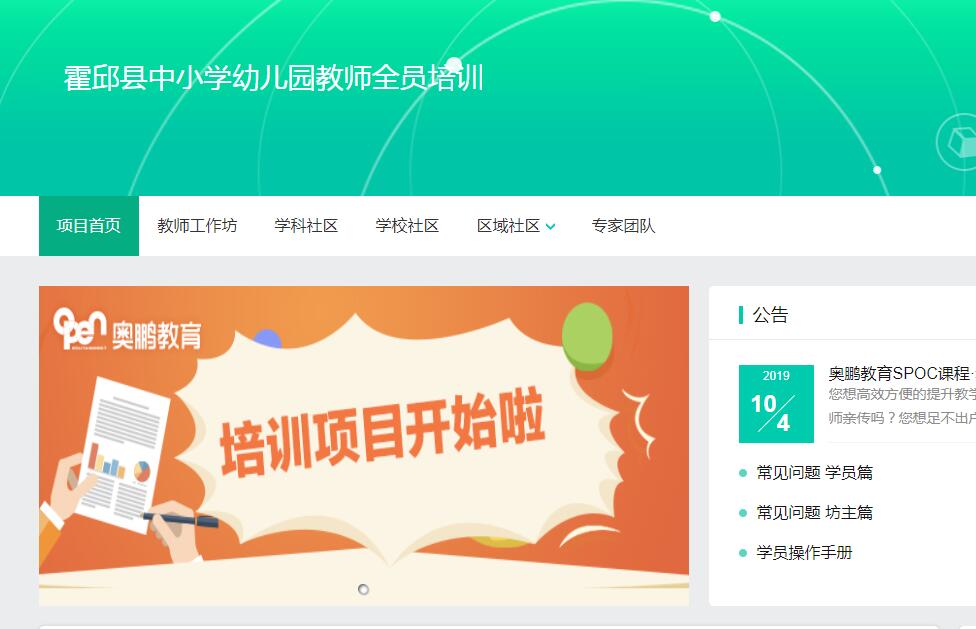
Task: Open the 专家团队 page
Action: (x=623, y=226)
